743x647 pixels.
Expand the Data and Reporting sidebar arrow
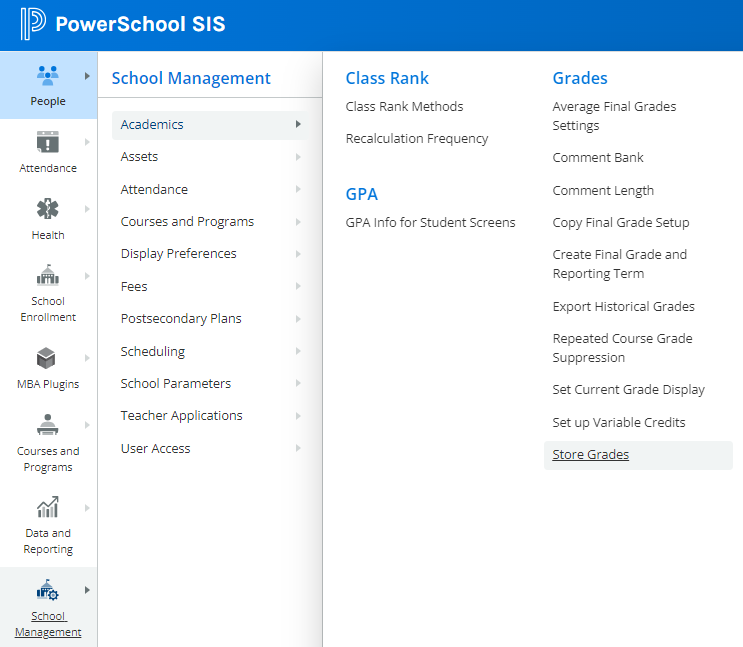click(87, 508)
